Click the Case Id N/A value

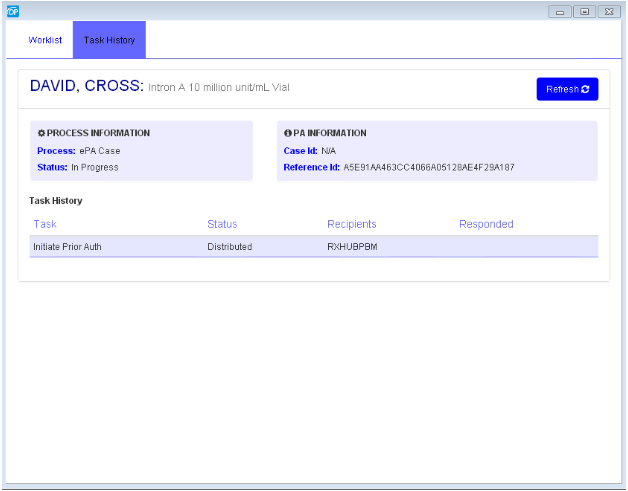pyautogui.click(x=328, y=151)
